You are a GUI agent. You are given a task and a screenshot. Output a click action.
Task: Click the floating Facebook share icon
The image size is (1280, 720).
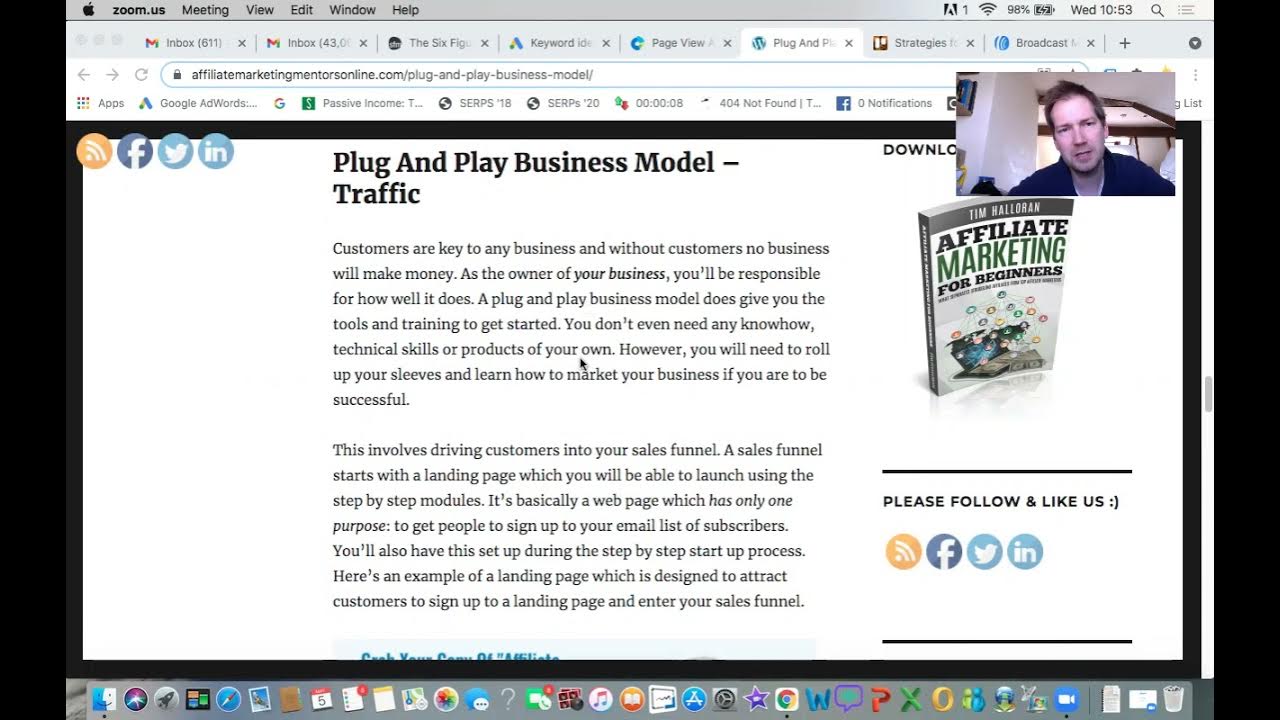click(x=135, y=151)
